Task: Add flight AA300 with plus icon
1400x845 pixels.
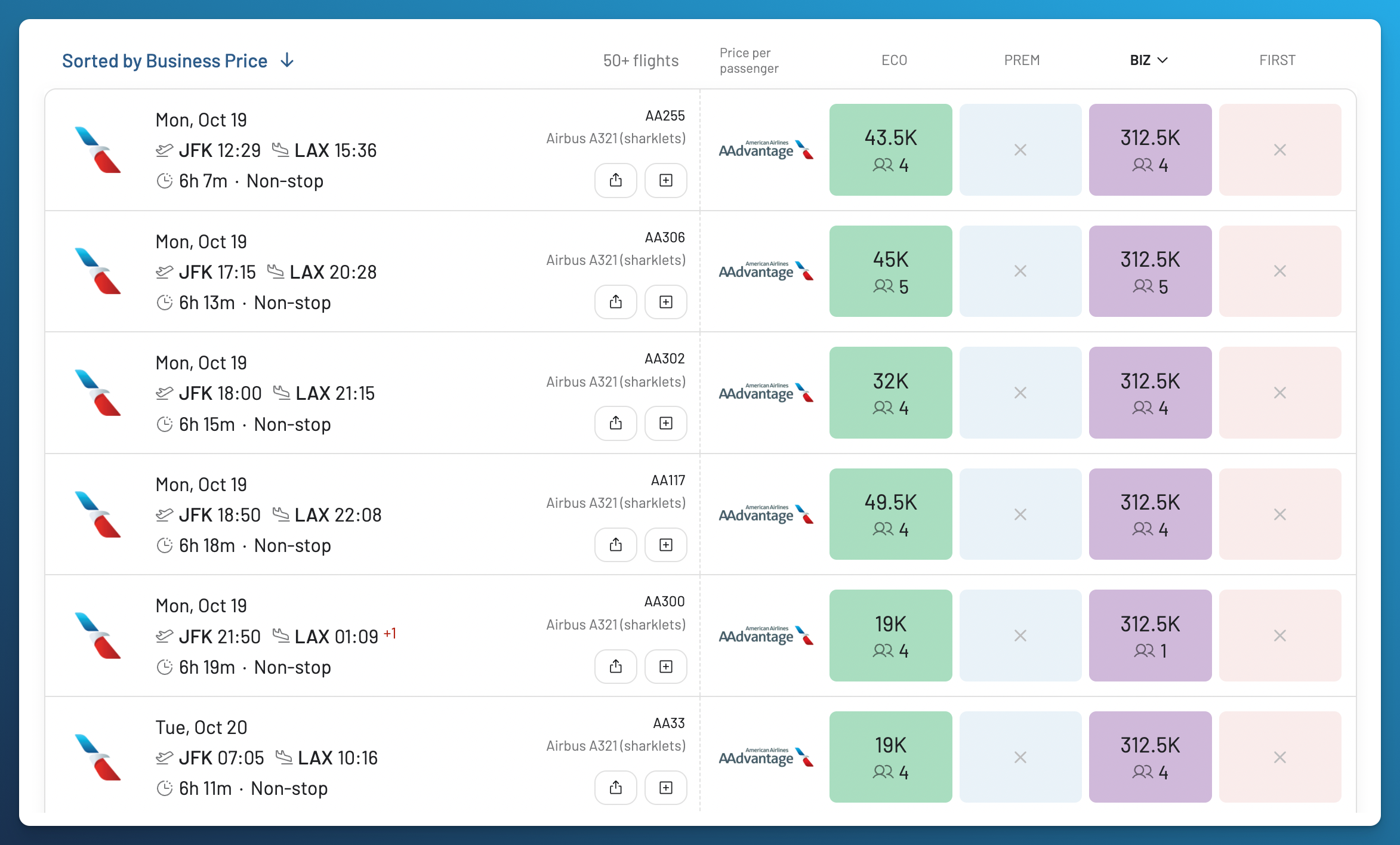Action: tap(666, 667)
